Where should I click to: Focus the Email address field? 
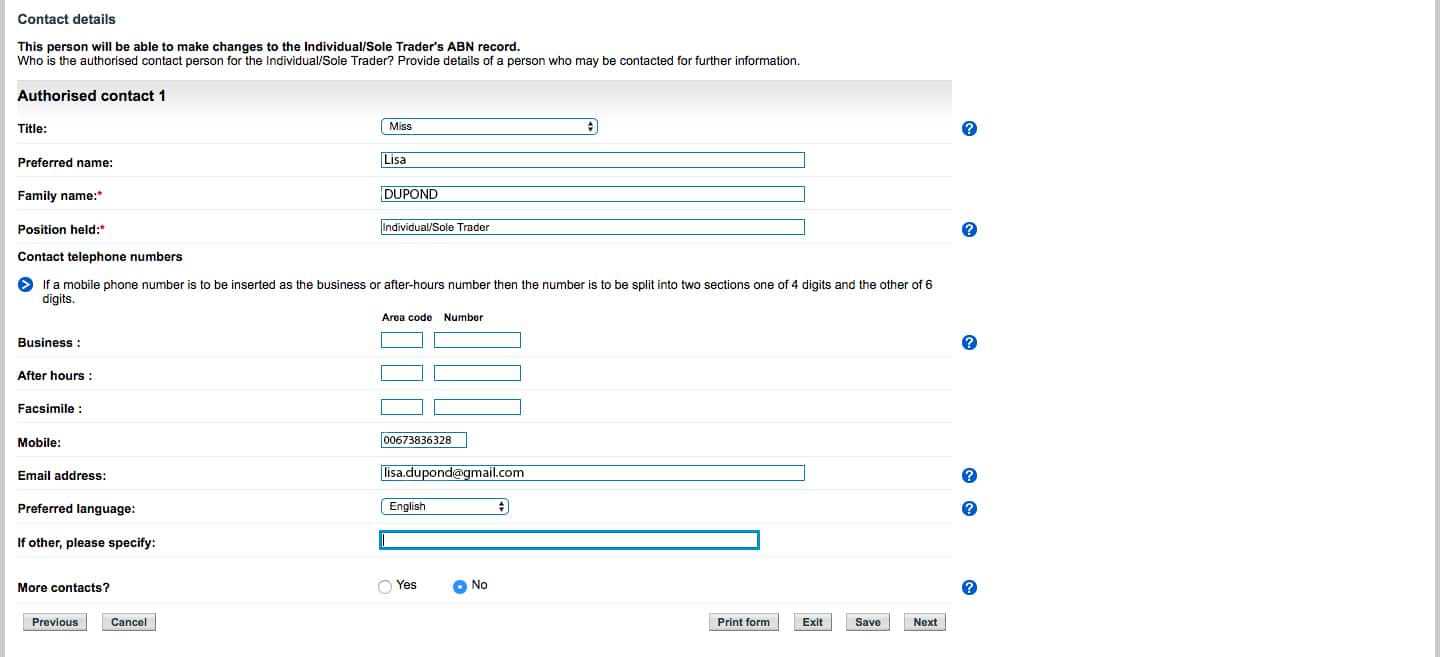tap(593, 473)
